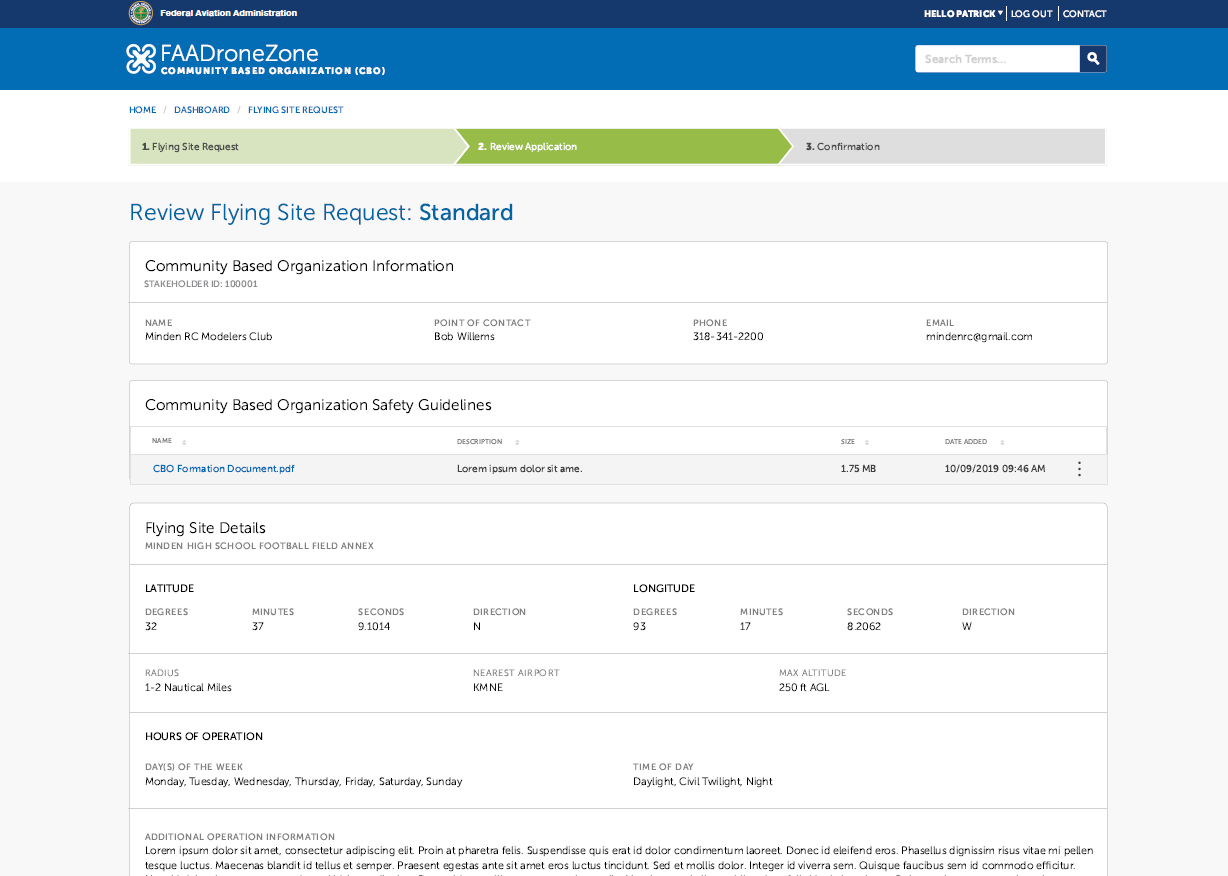Go to Dashboard breadcrumb
Image resolution: width=1228 pixels, height=876 pixels.
pyautogui.click(x=201, y=110)
